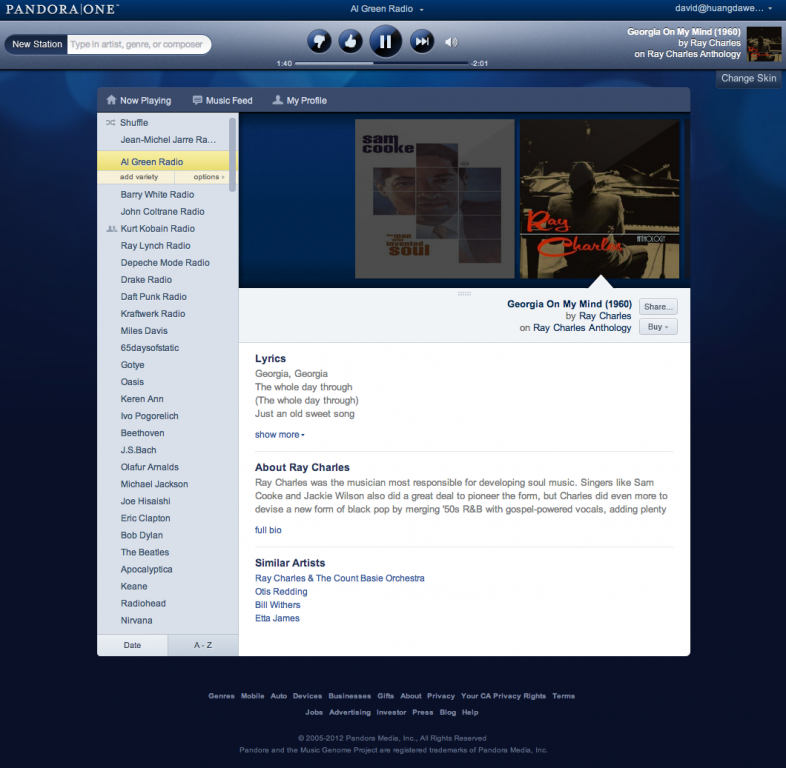The height and width of the screenshot is (768, 786).
Task: Click the Now Playing home icon
Action: click(x=111, y=100)
